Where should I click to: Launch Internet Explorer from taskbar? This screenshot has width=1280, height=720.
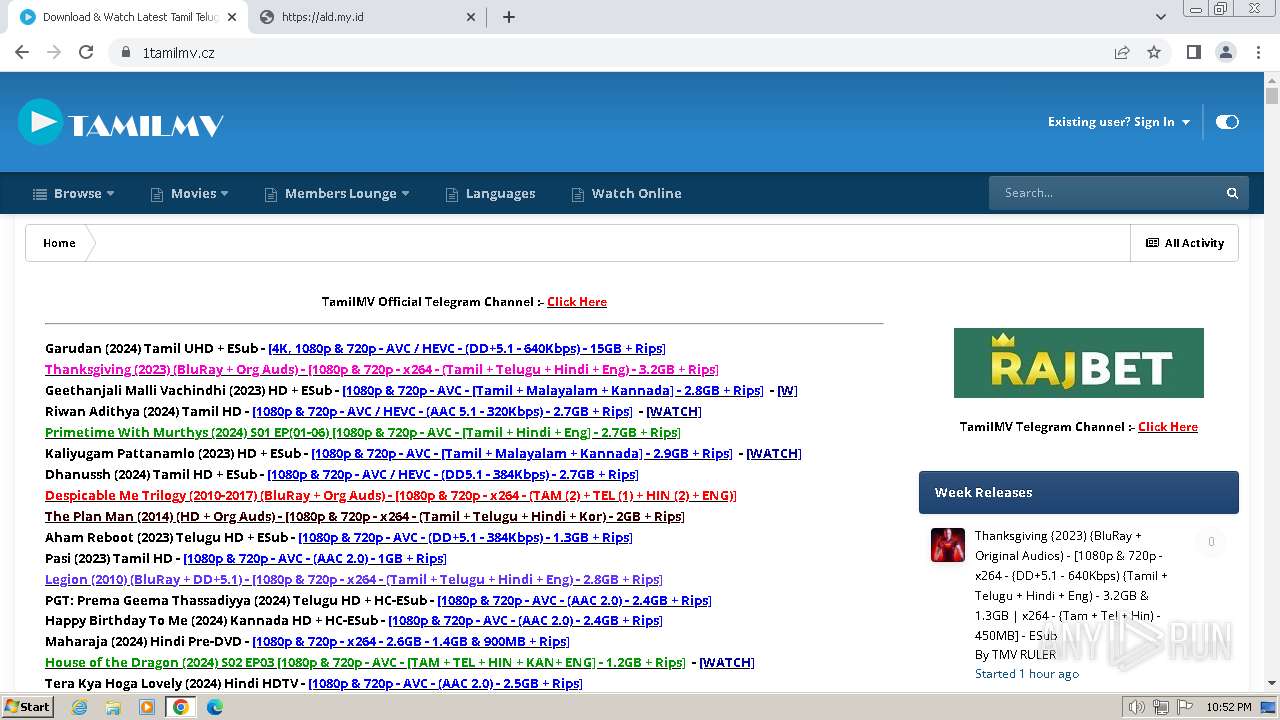coord(79,707)
